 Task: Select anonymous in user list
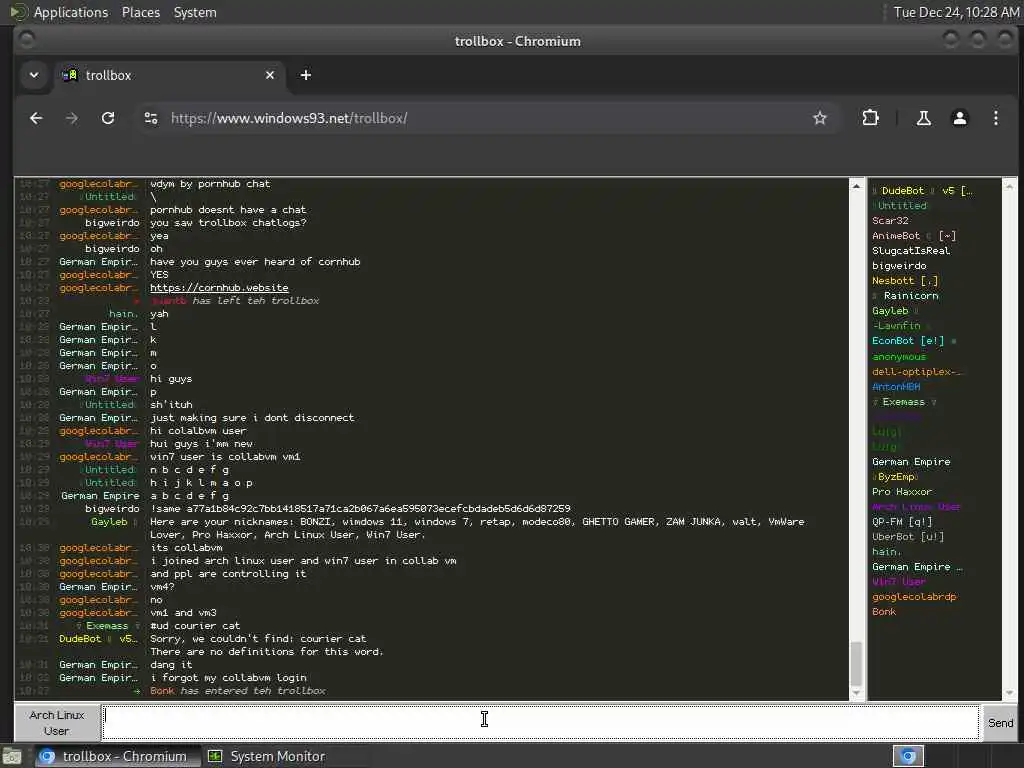coord(899,357)
